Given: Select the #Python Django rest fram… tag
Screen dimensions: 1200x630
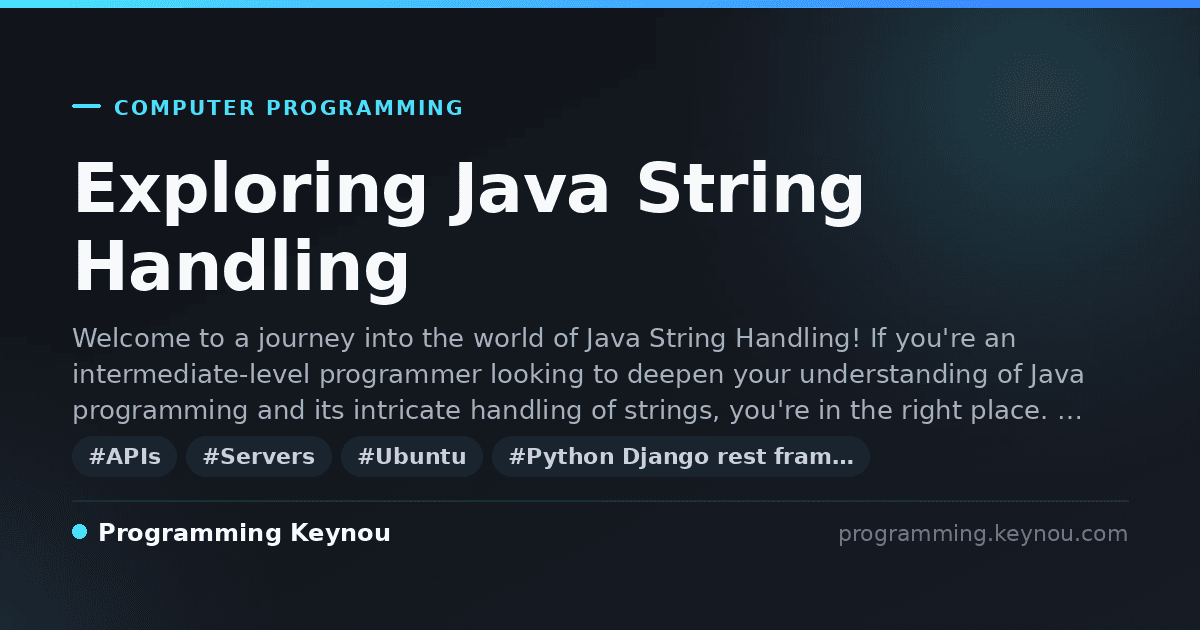Looking at the screenshot, I should click(x=681, y=457).
